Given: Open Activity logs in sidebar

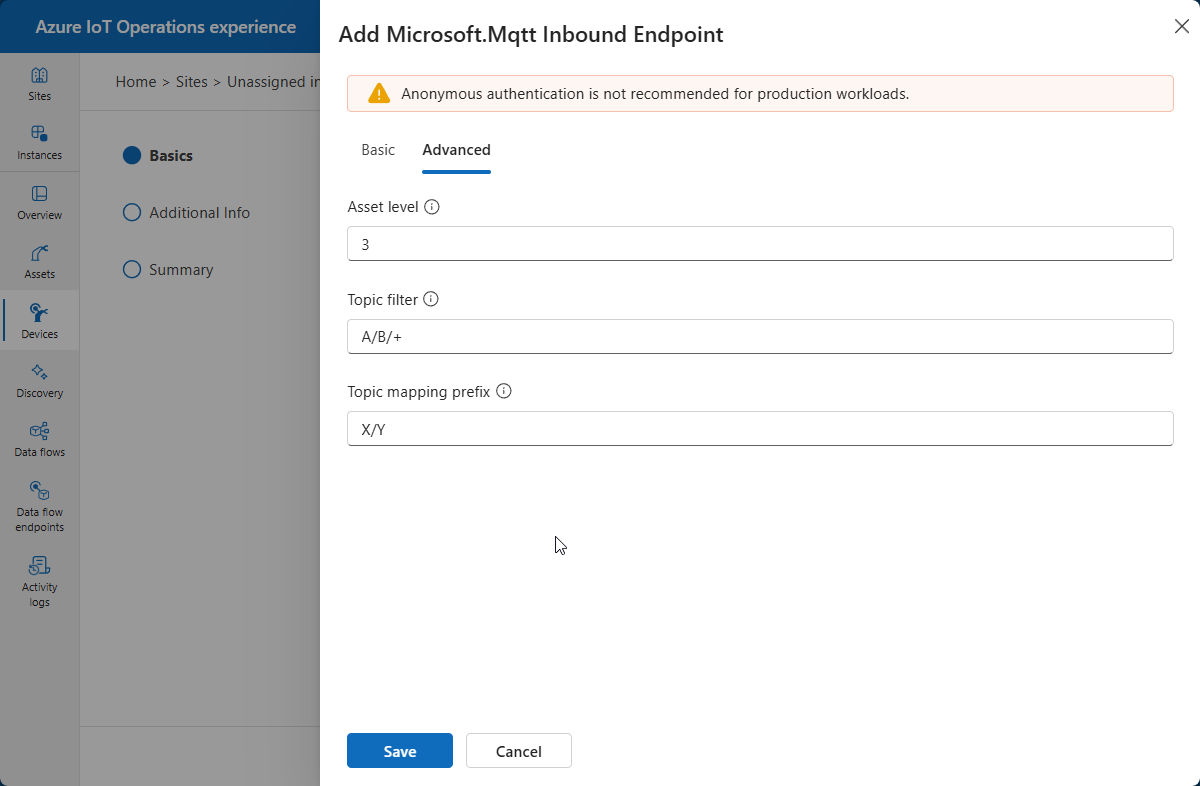Looking at the screenshot, I should coord(40,580).
